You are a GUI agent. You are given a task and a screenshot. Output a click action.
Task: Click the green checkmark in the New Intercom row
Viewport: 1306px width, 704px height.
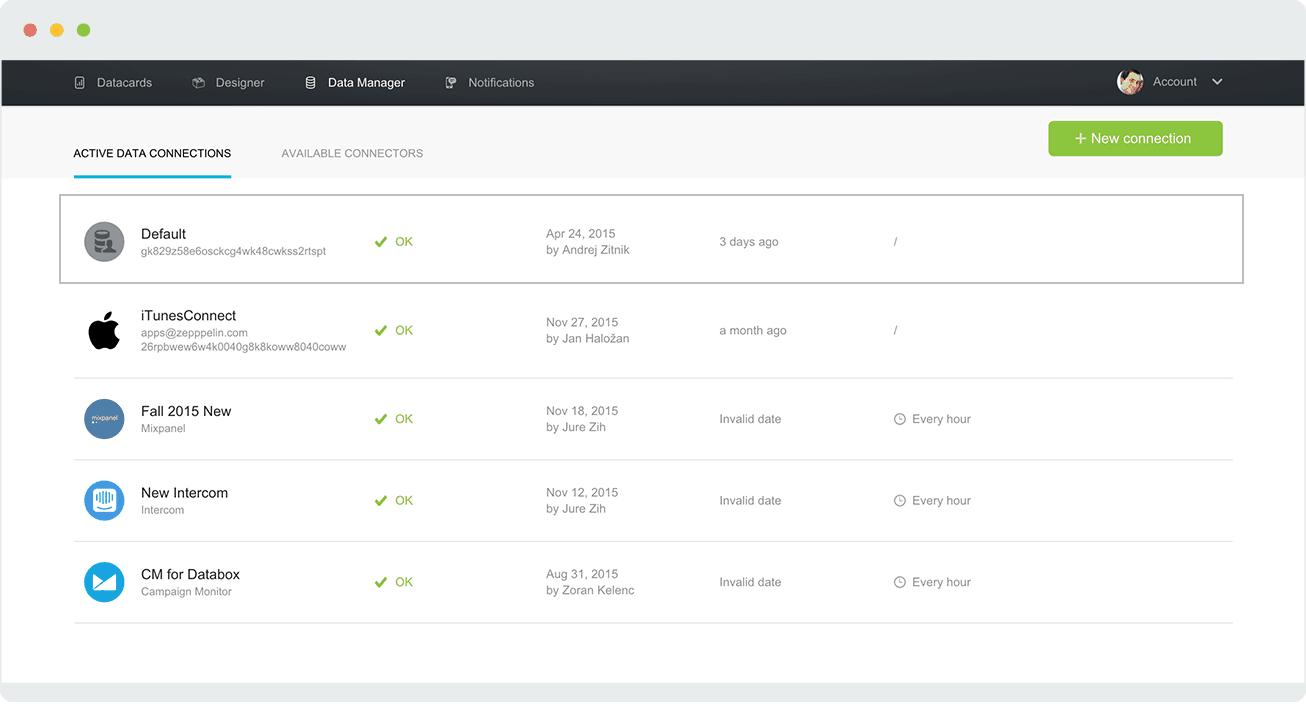(380, 501)
